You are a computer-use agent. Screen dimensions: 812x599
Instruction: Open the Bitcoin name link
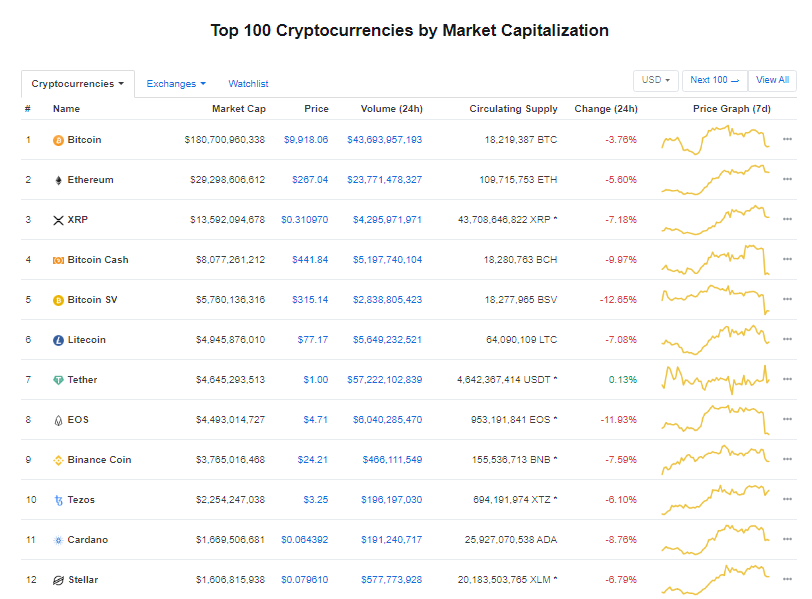(84, 140)
